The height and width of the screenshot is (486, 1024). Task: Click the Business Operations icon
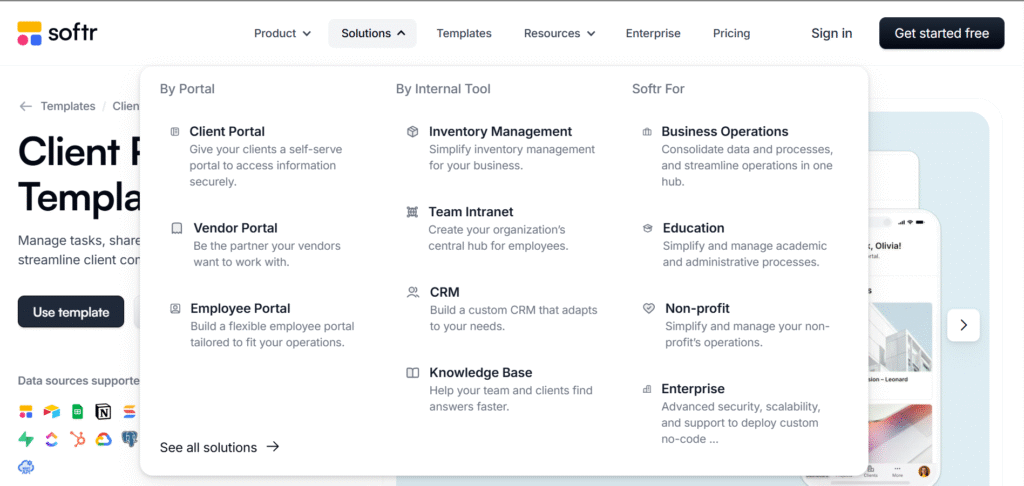coord(648,131)
